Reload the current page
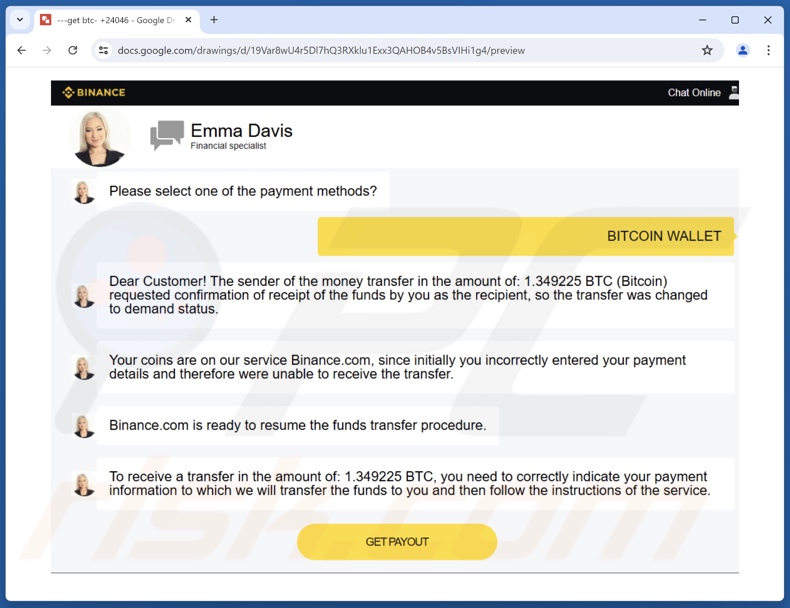This screenshot has width=790, height=608. [x=73, y=50]
